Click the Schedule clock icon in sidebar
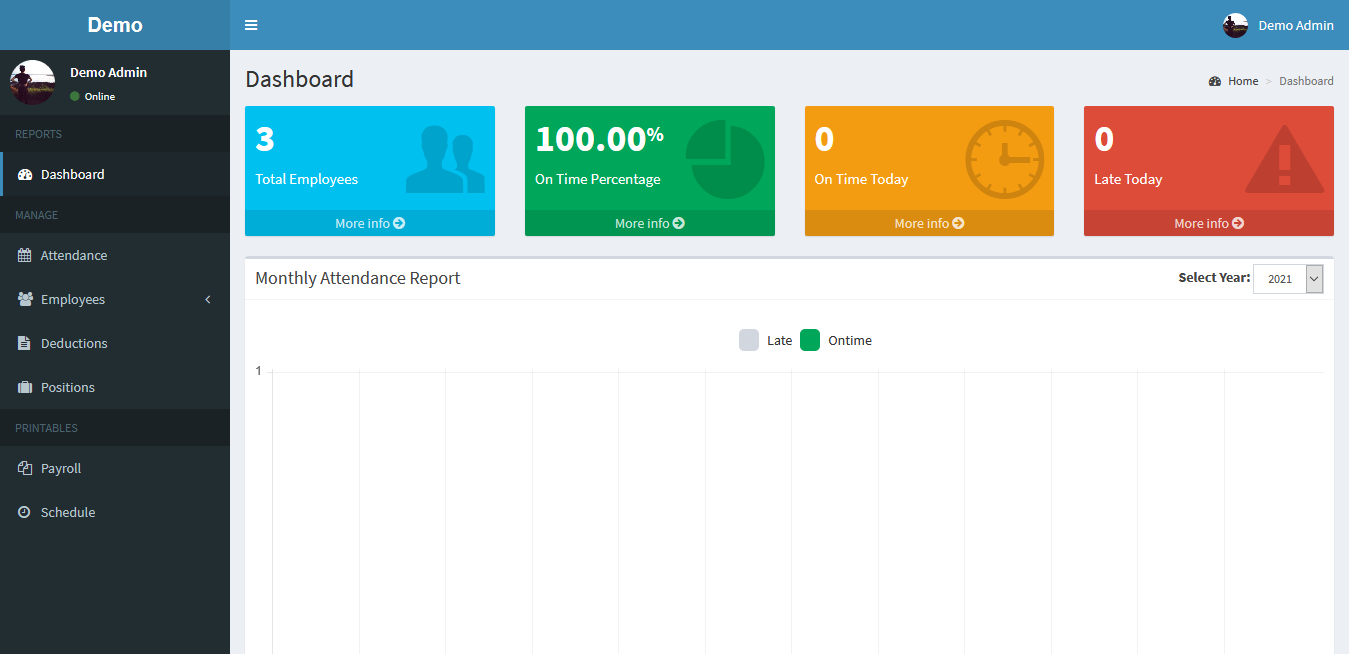The width and height of the screenshot is (1349, 654). pos(24,512)
